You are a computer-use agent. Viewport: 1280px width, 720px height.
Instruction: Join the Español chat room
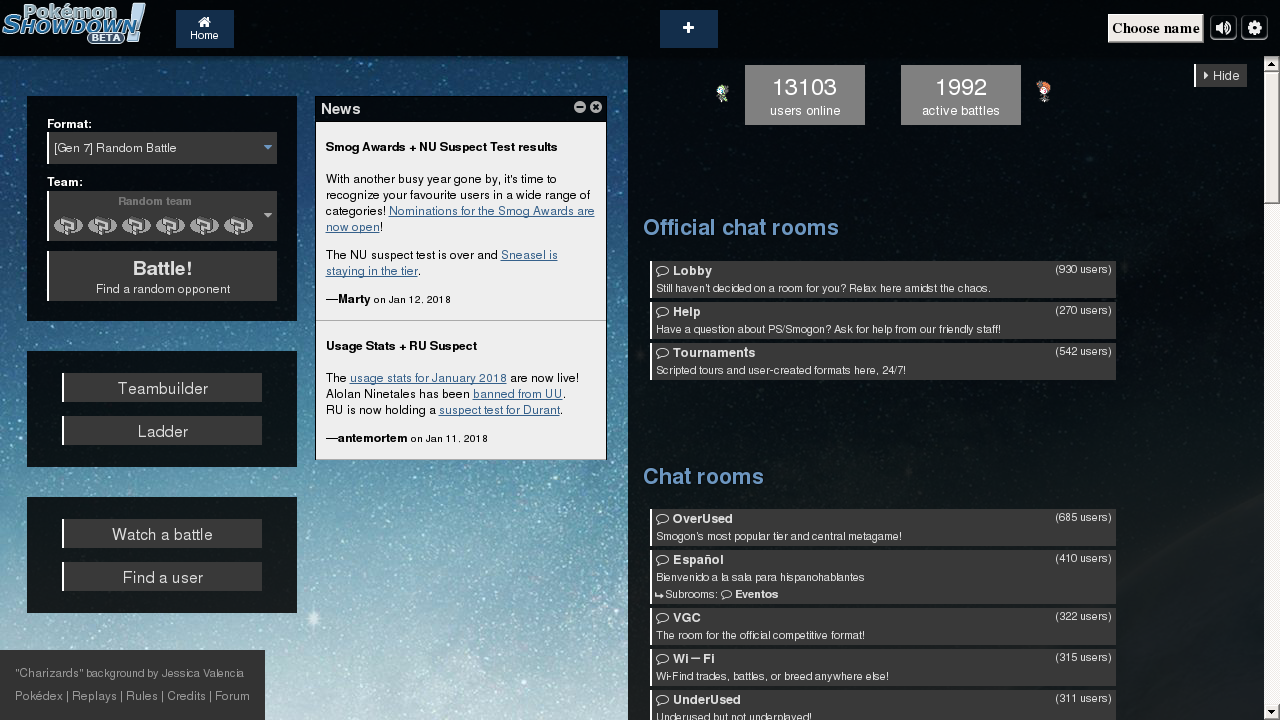coord(883,576)
